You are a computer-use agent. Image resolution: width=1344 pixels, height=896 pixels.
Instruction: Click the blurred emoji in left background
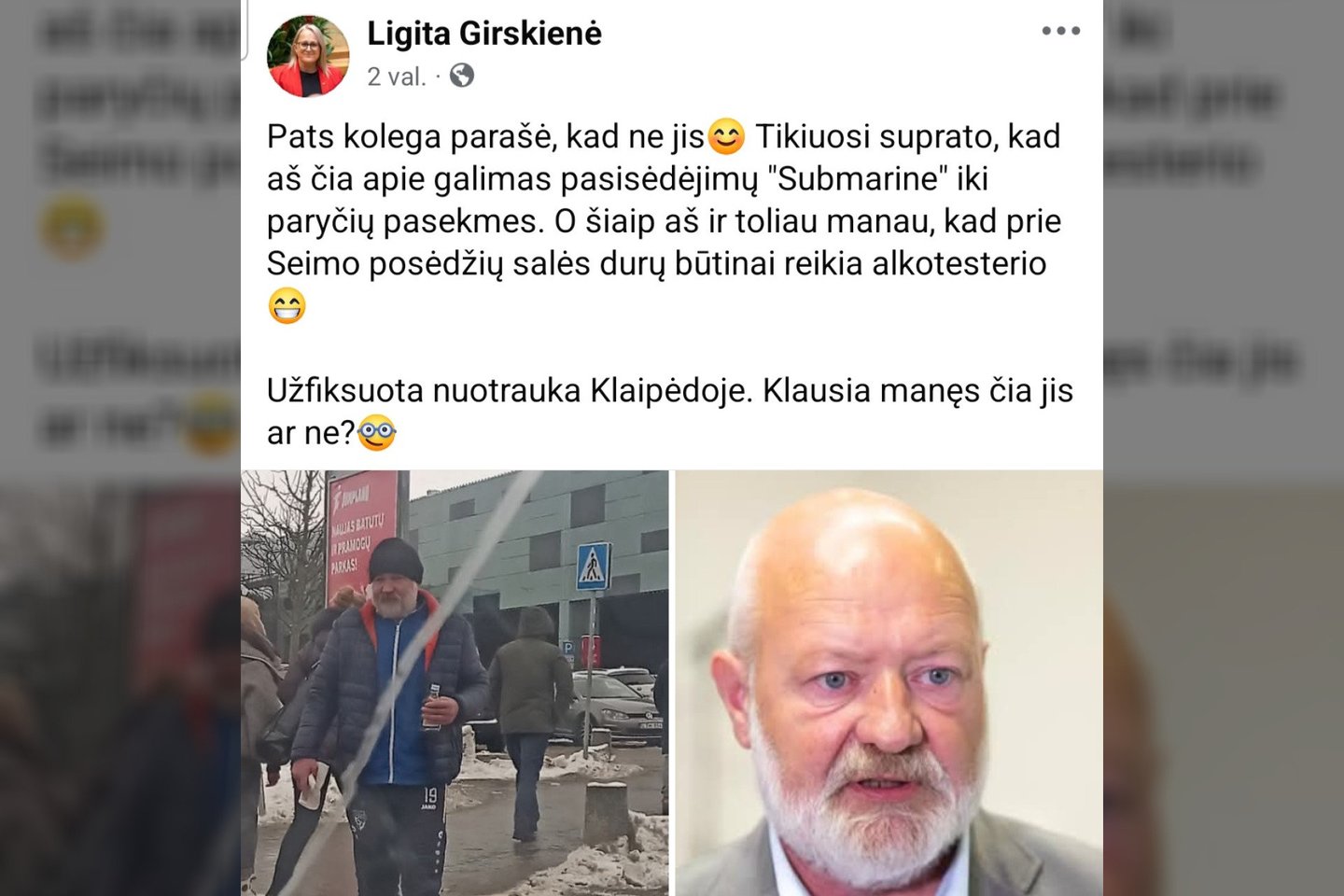coord(74,229)
